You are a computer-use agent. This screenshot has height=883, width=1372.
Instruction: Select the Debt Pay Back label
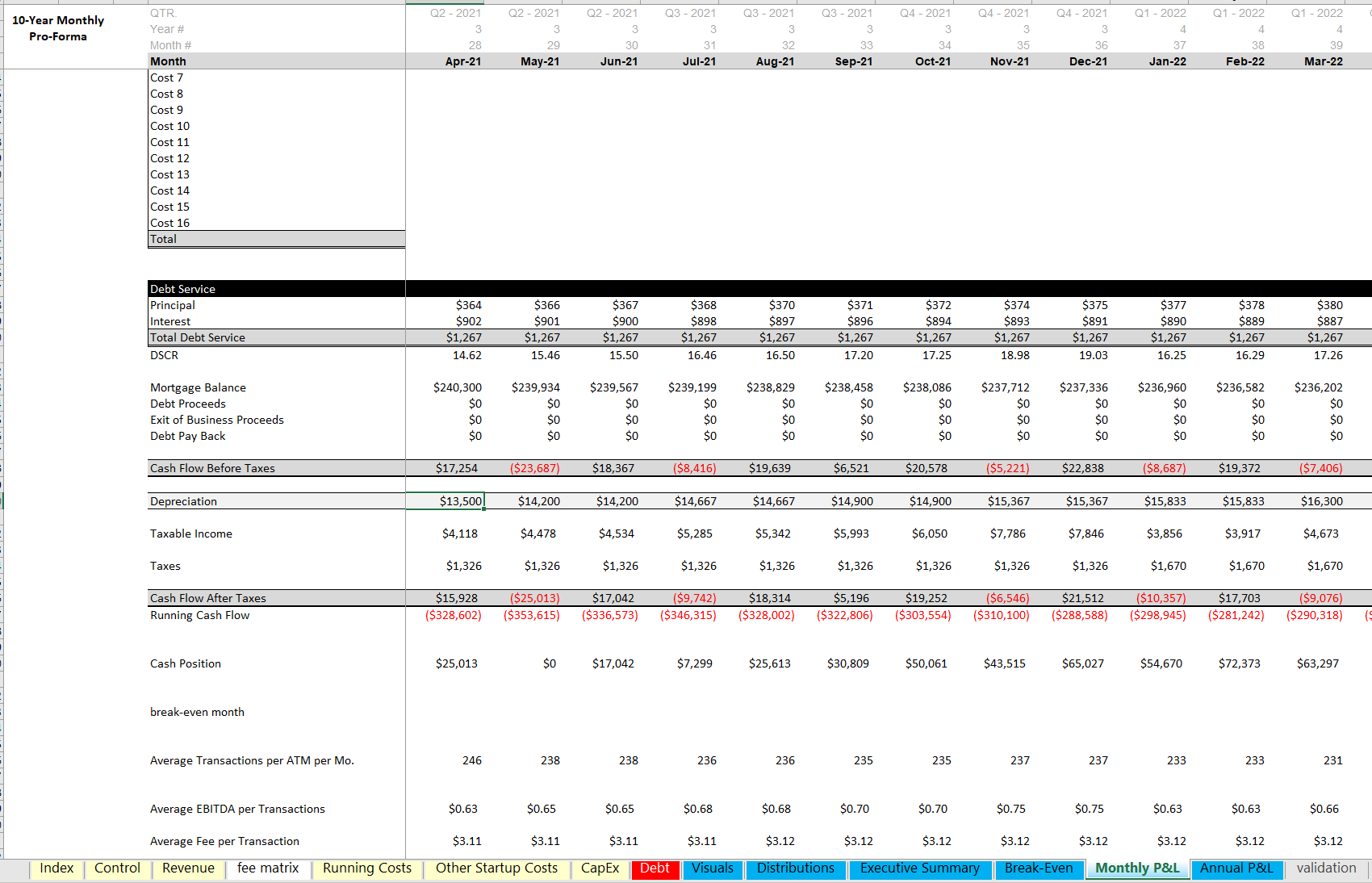(187, 436)
